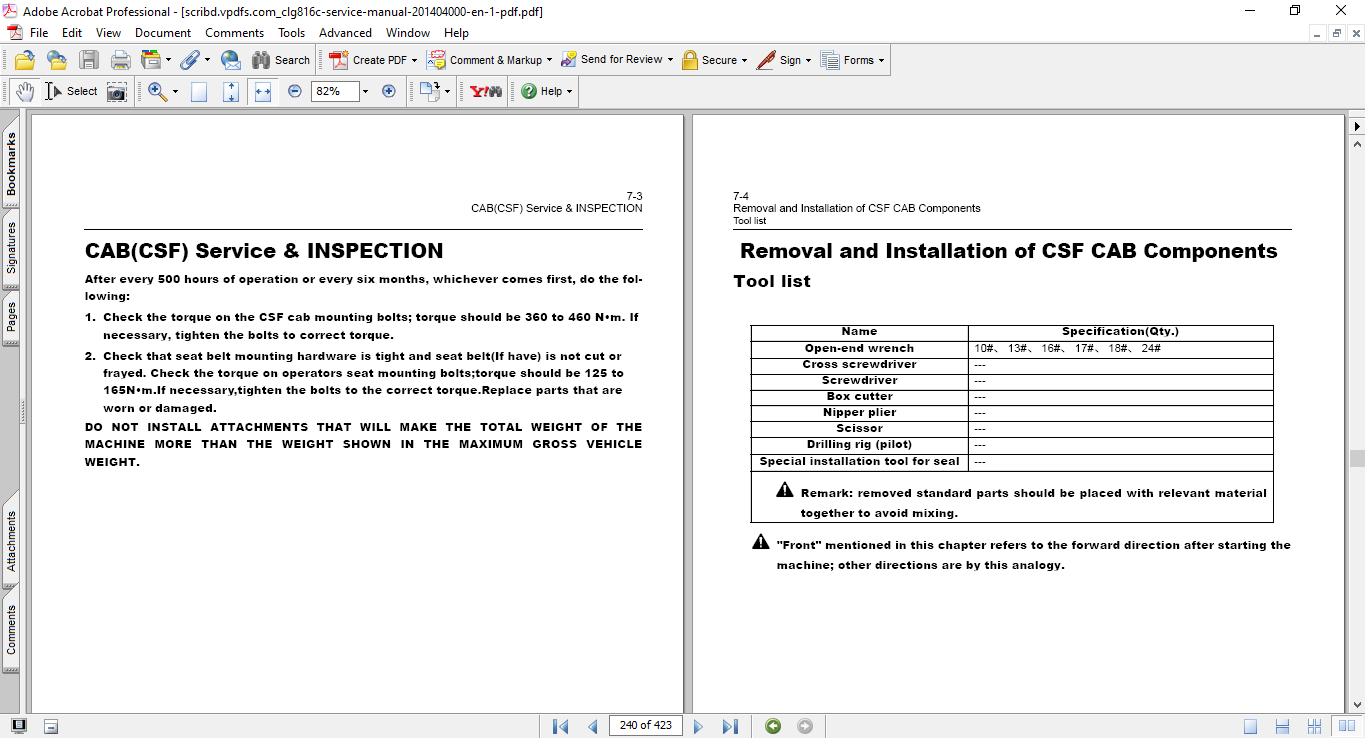Expand the Comment & Markup dropdown
The height and width of the screenshot is (738, 1365).
549,60
